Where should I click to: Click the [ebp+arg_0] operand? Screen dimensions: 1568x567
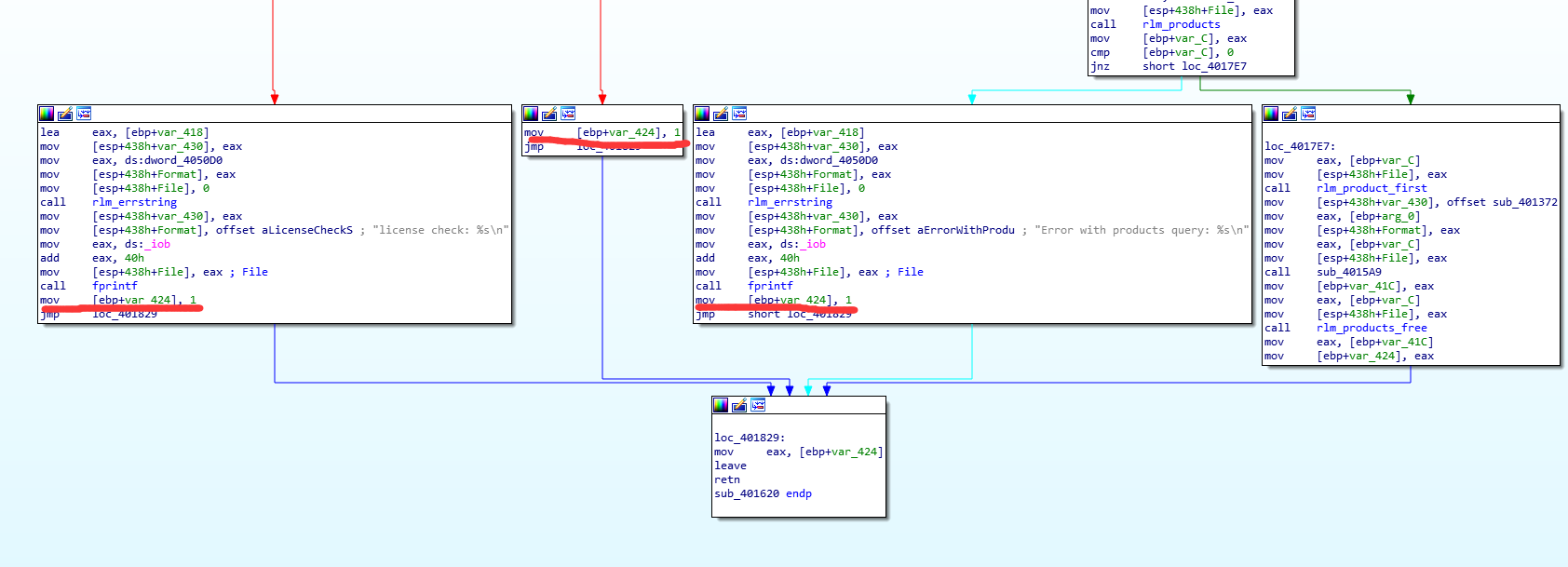tap(1385, 216)
